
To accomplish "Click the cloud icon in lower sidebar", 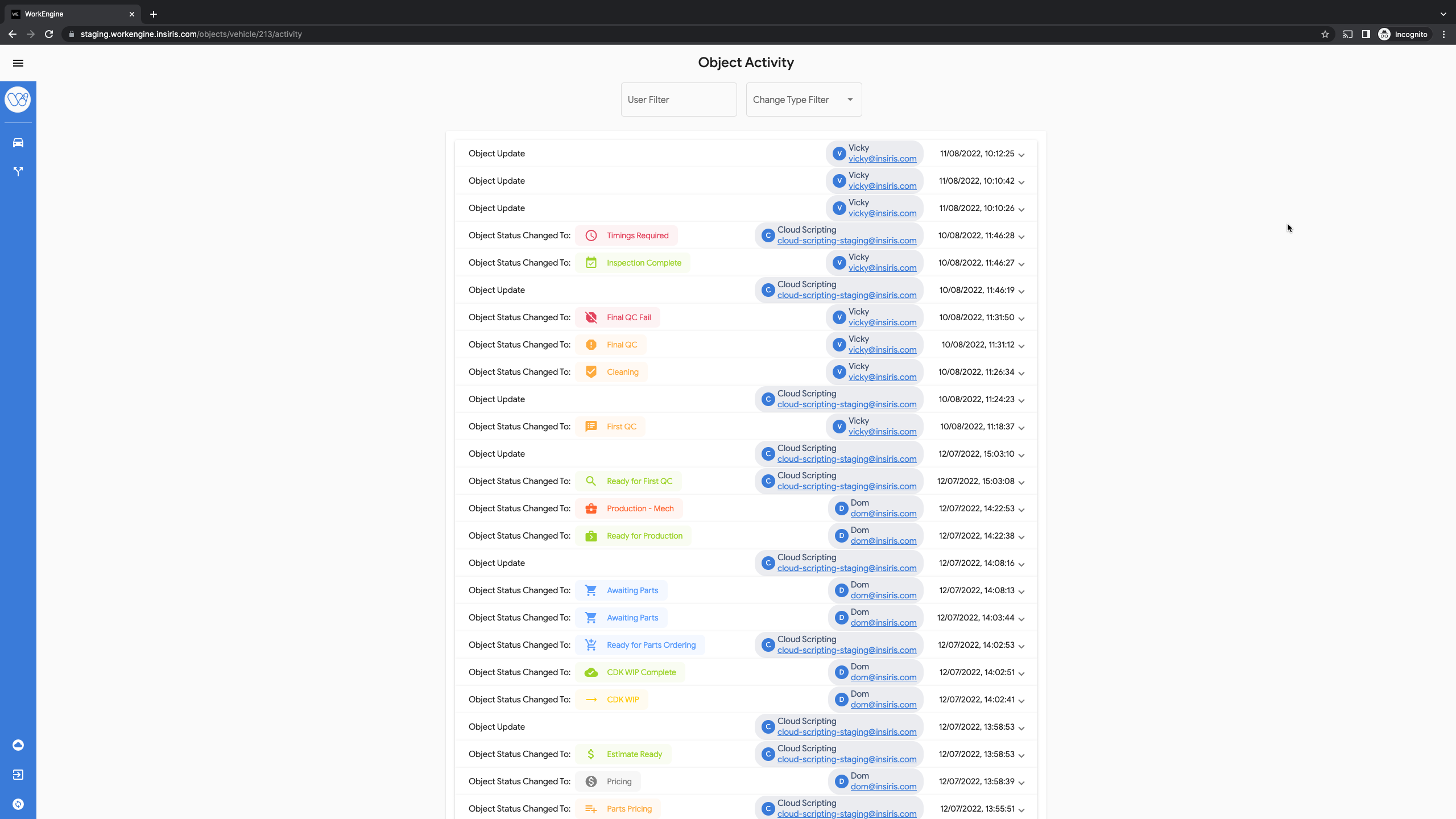I will click(x=18, y=745).
